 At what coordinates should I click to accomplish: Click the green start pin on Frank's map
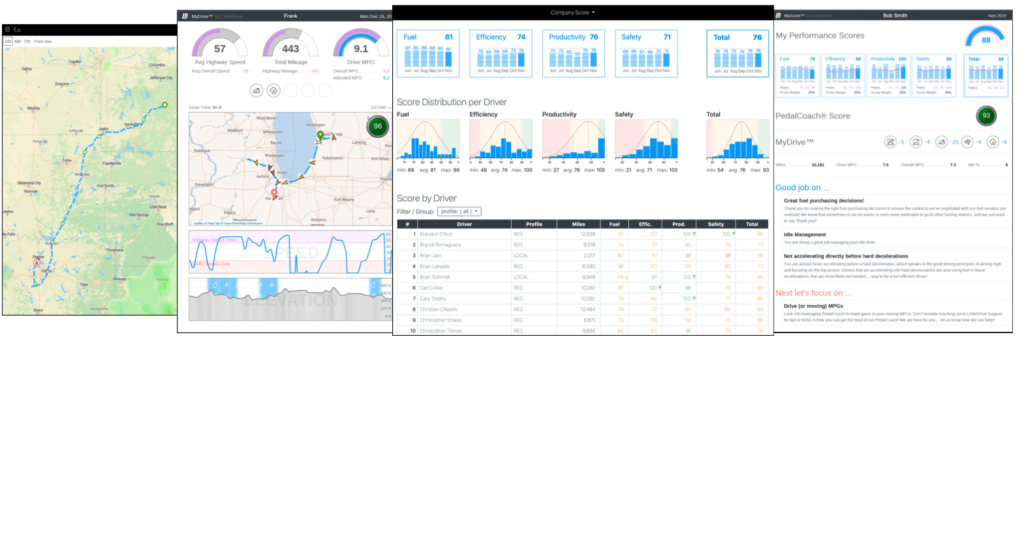320,135
